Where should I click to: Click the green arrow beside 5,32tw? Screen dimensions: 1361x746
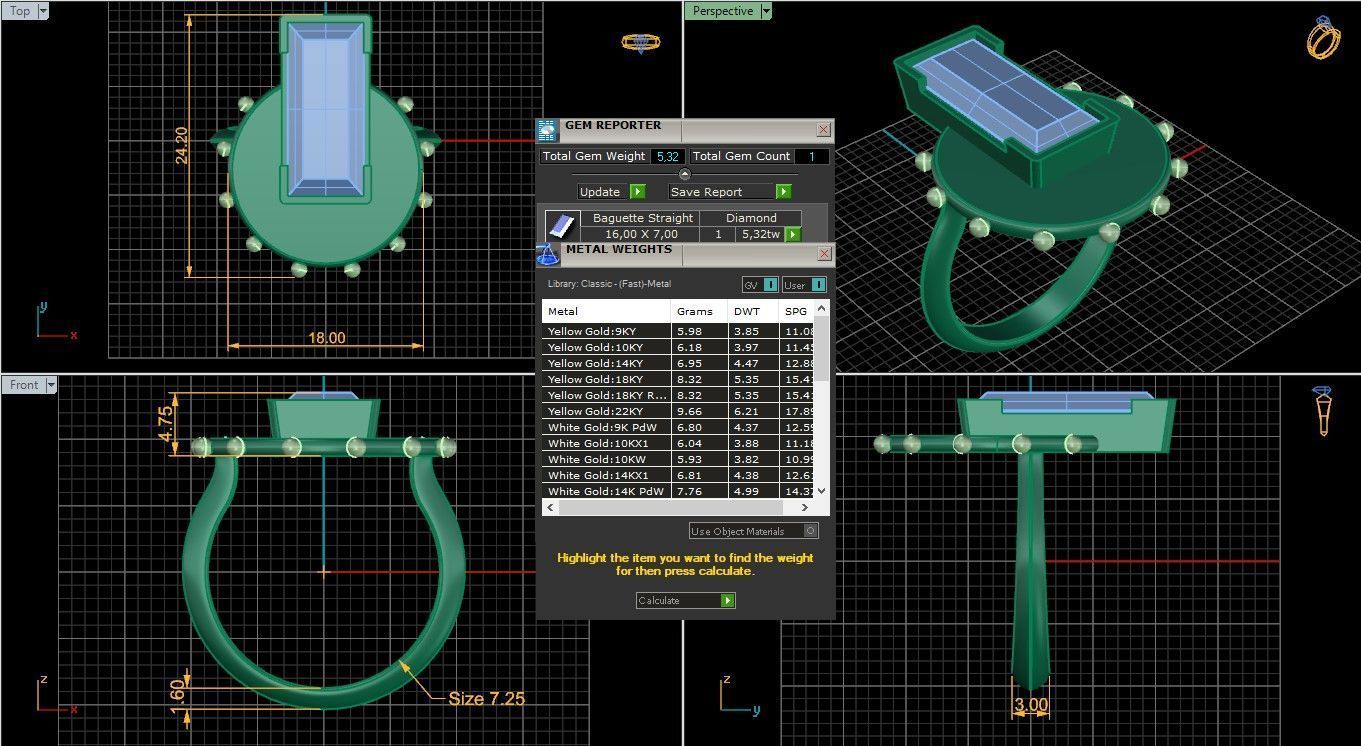click(x=793, y=234)
